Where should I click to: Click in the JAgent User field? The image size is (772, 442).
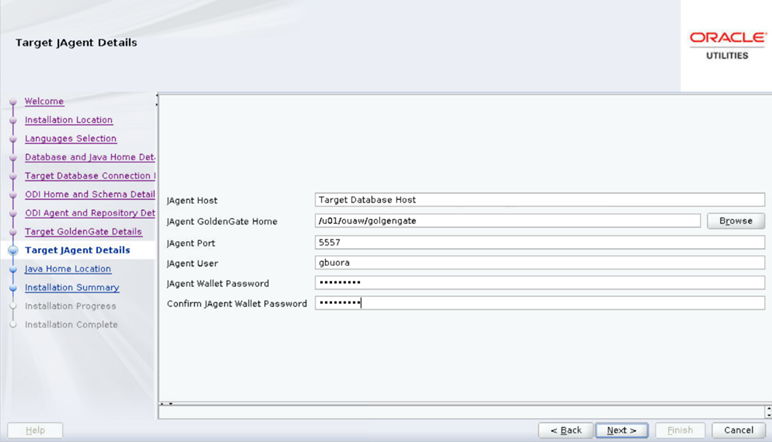click(540, 262)
